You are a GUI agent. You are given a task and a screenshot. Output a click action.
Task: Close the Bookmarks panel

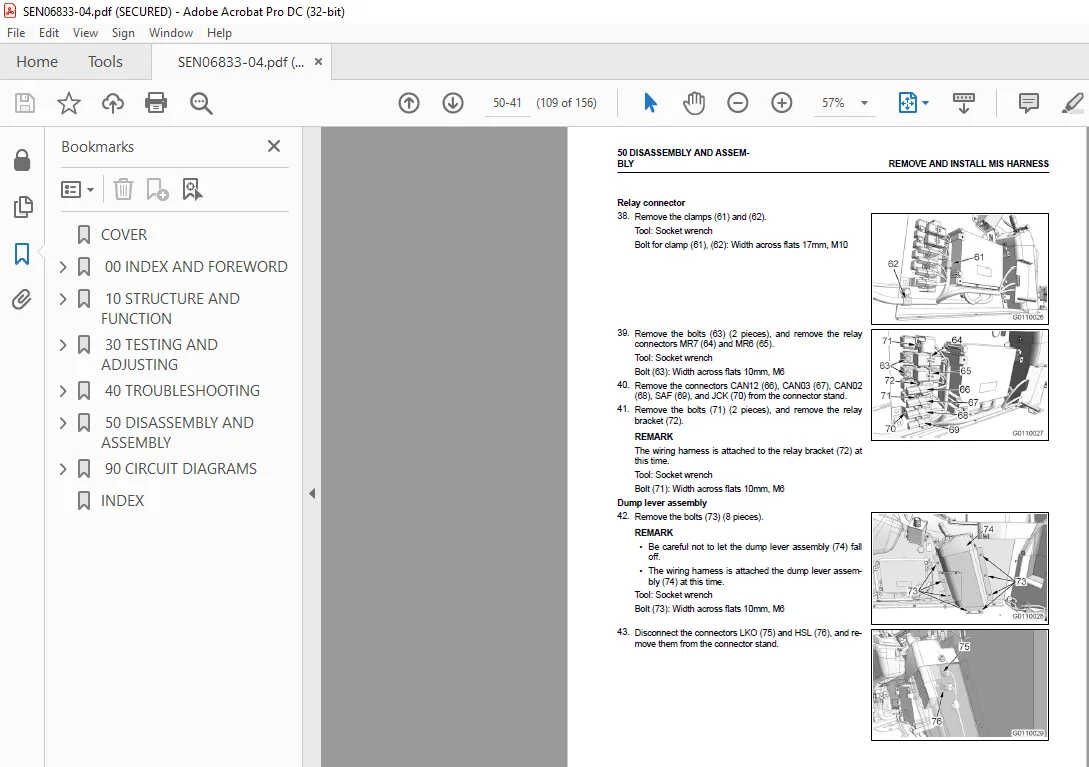(x=274, y=146)
